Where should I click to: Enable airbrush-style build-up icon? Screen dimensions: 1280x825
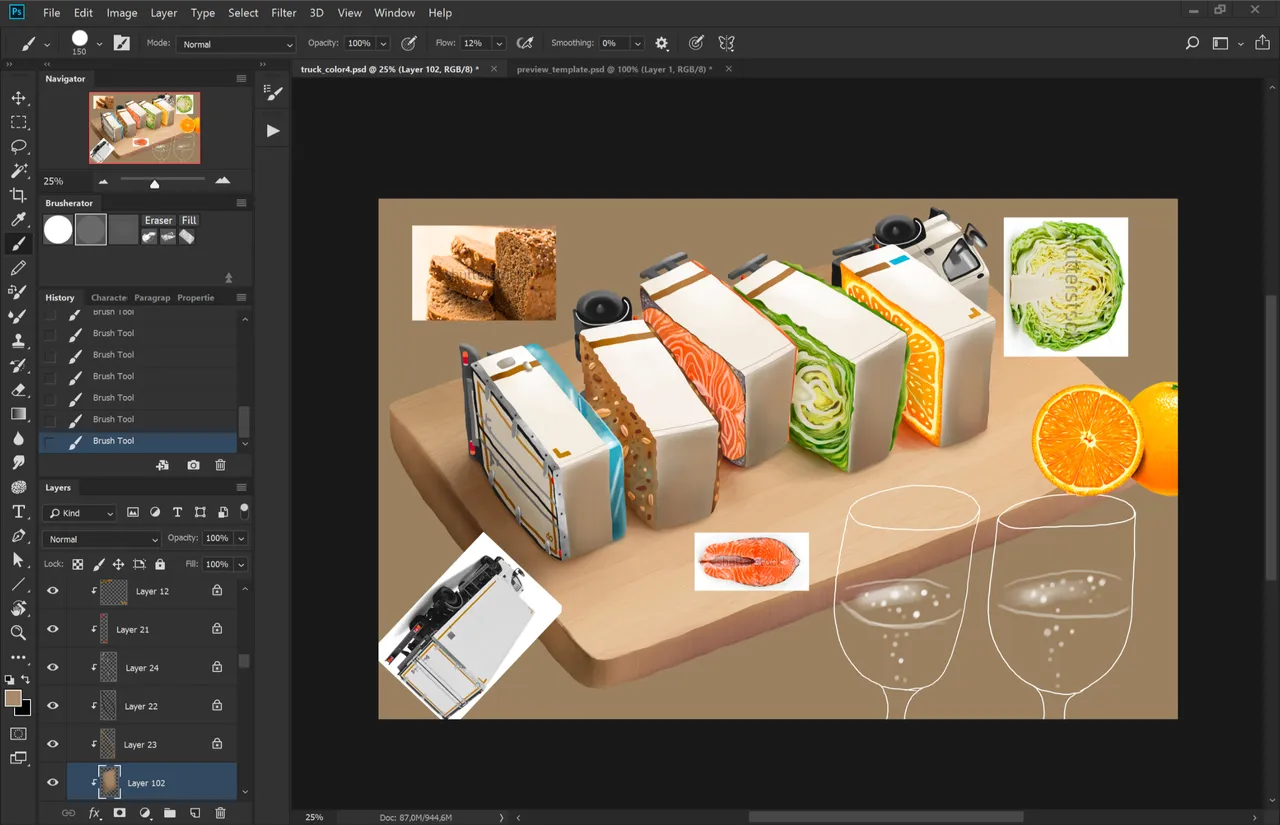524,43
